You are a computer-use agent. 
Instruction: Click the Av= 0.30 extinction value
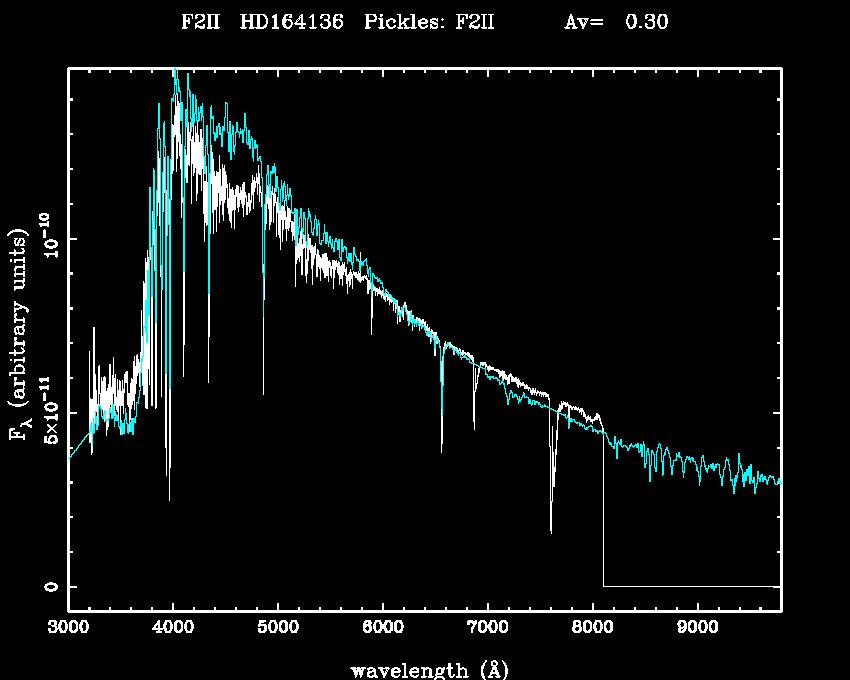[616, 22]
